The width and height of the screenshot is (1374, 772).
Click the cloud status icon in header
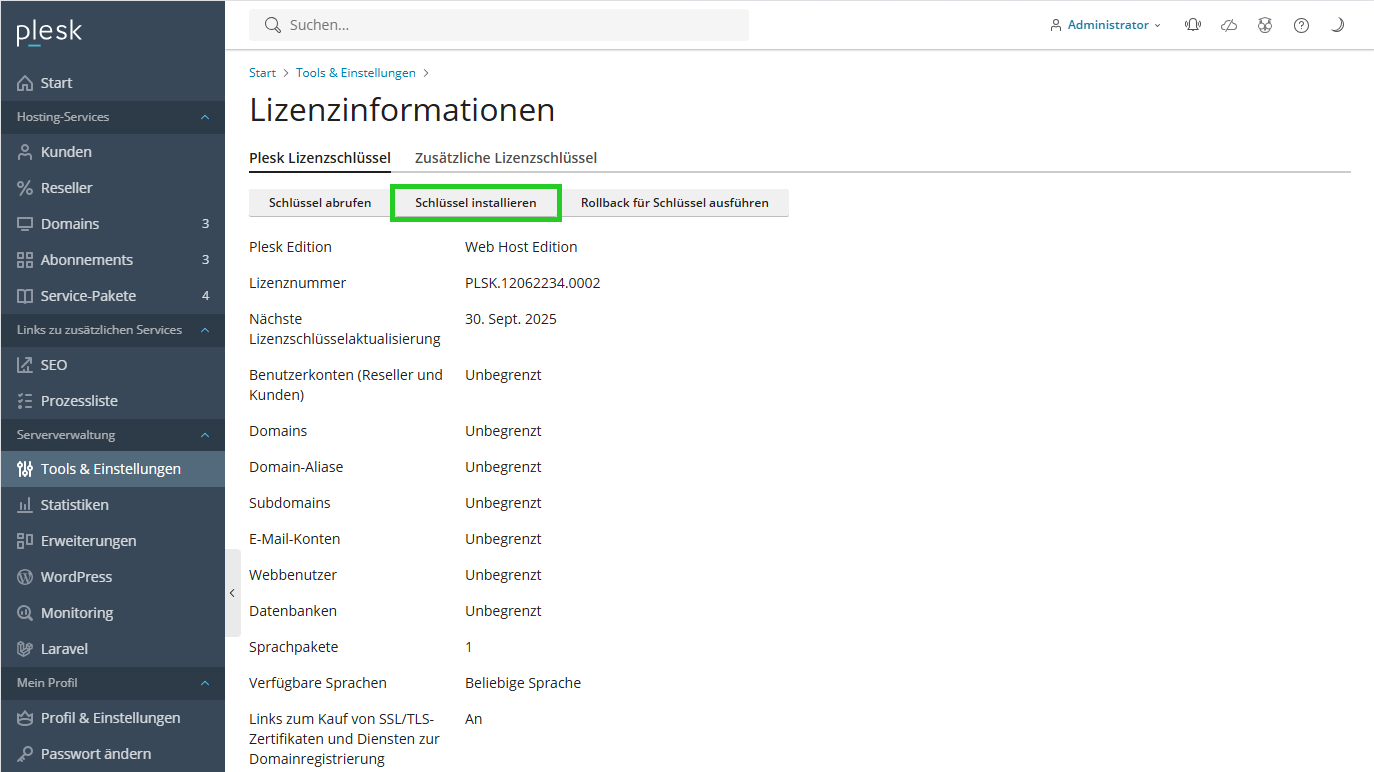[1229, 25]
